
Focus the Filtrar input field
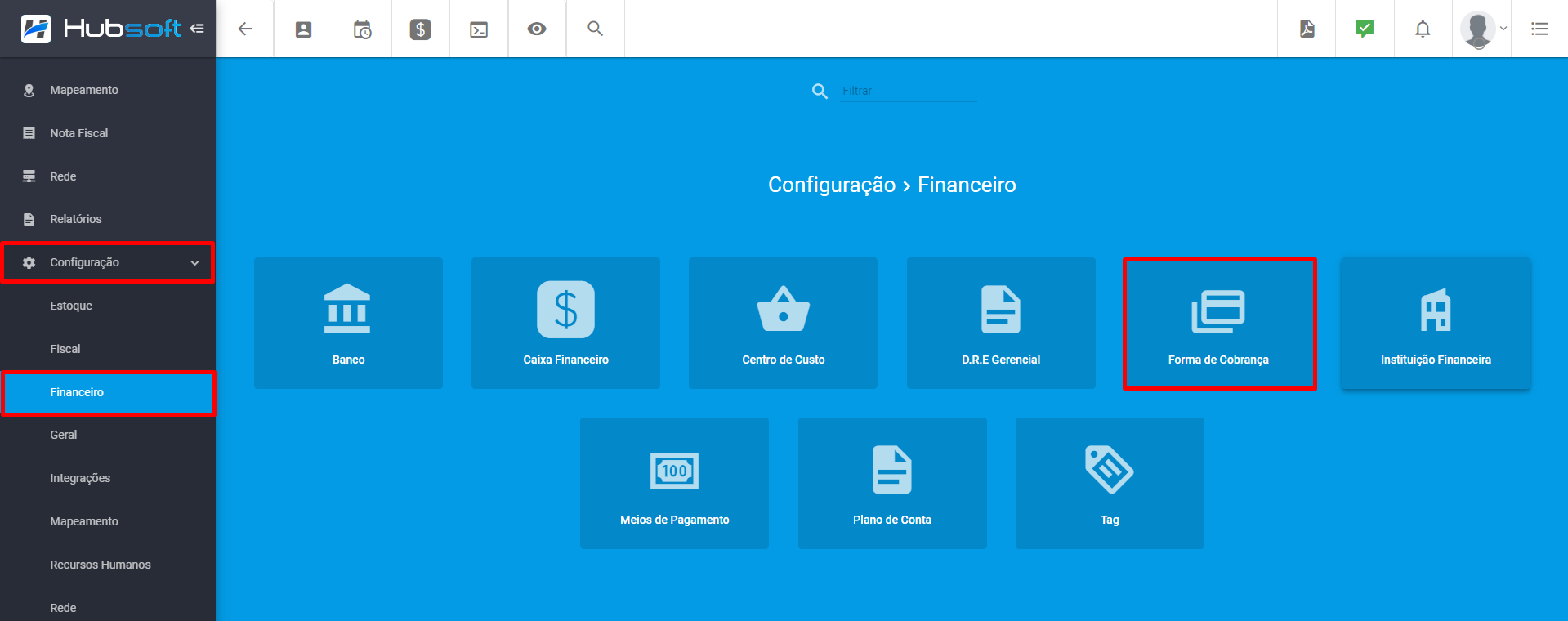[909, 91]
